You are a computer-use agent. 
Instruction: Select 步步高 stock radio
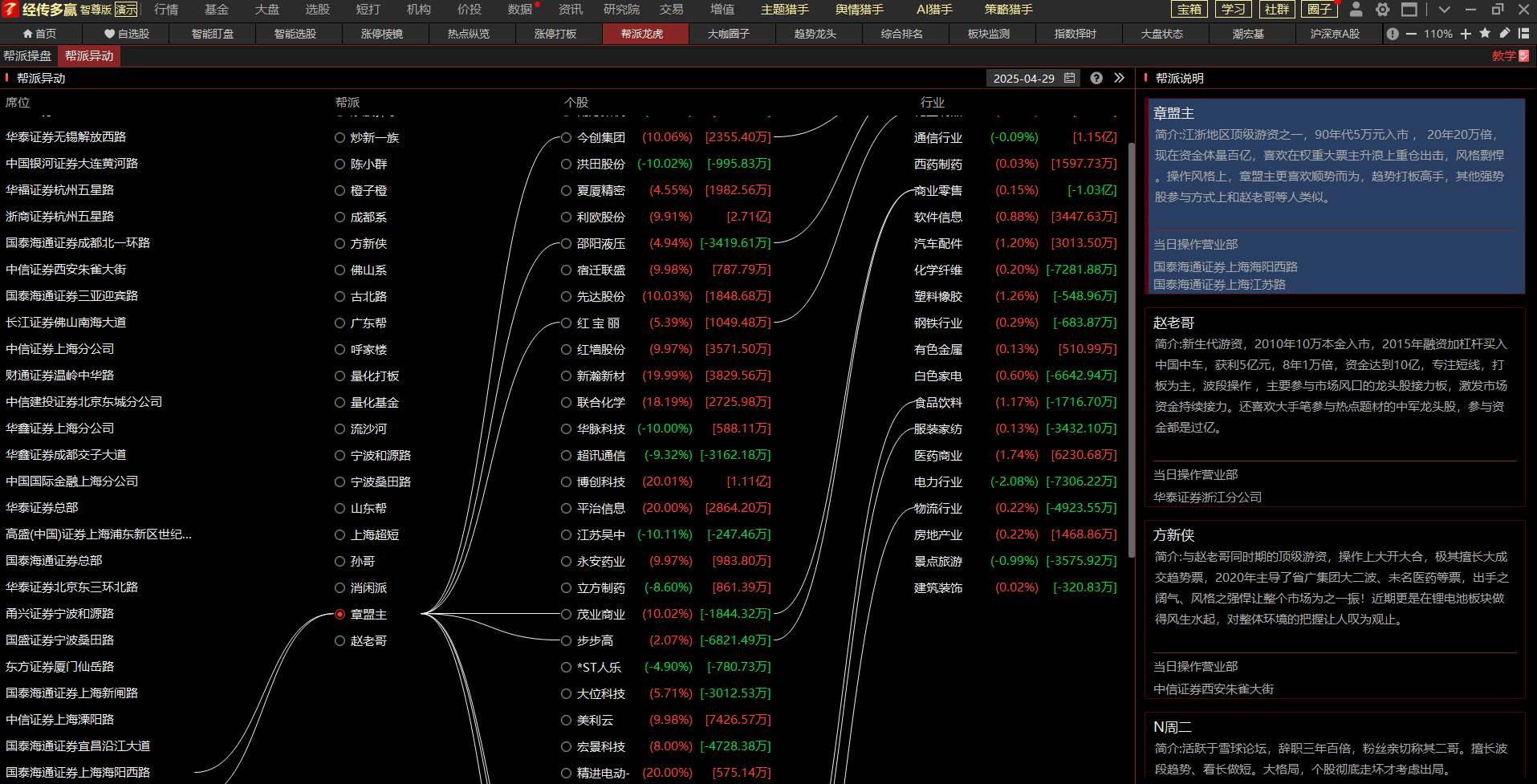coord(566,640)
